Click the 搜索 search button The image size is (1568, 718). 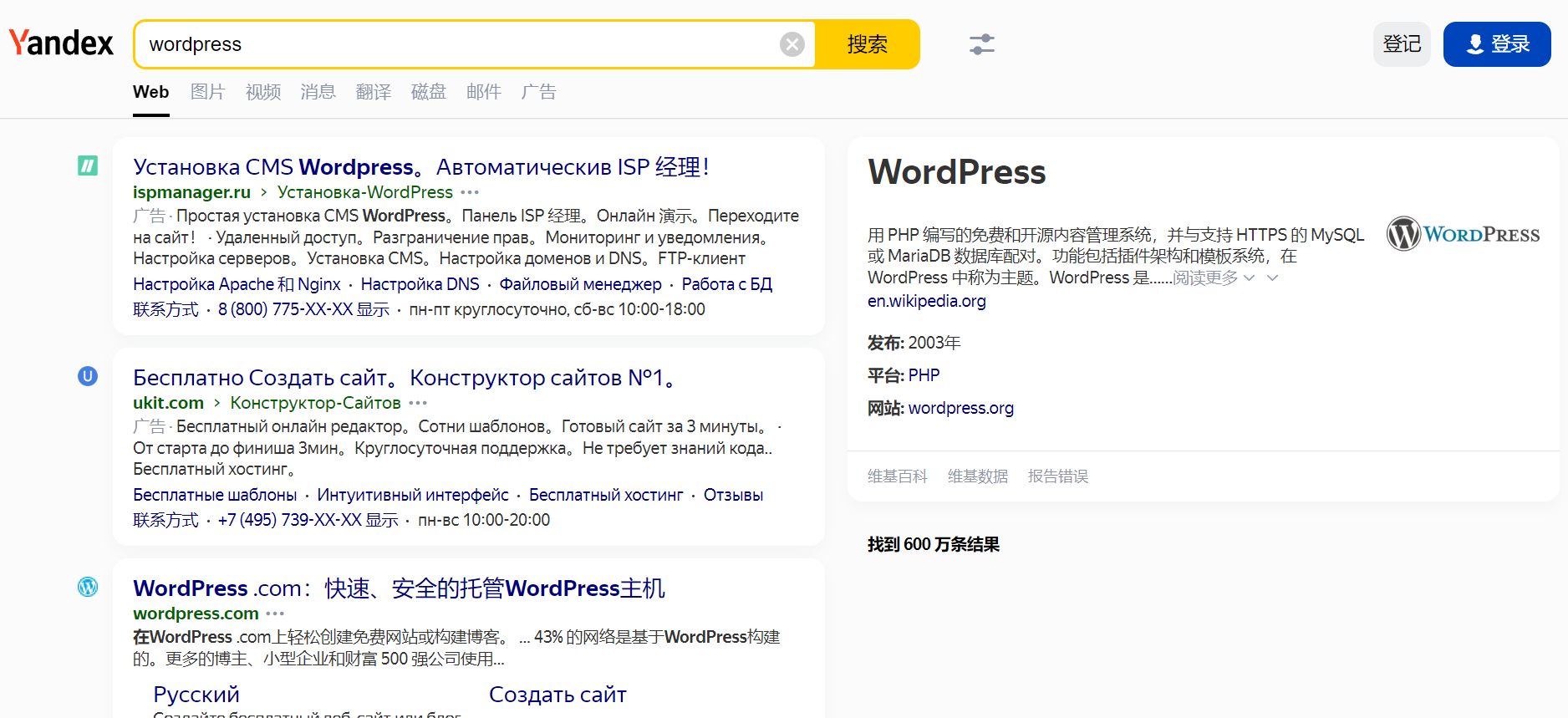coord(868,44)
